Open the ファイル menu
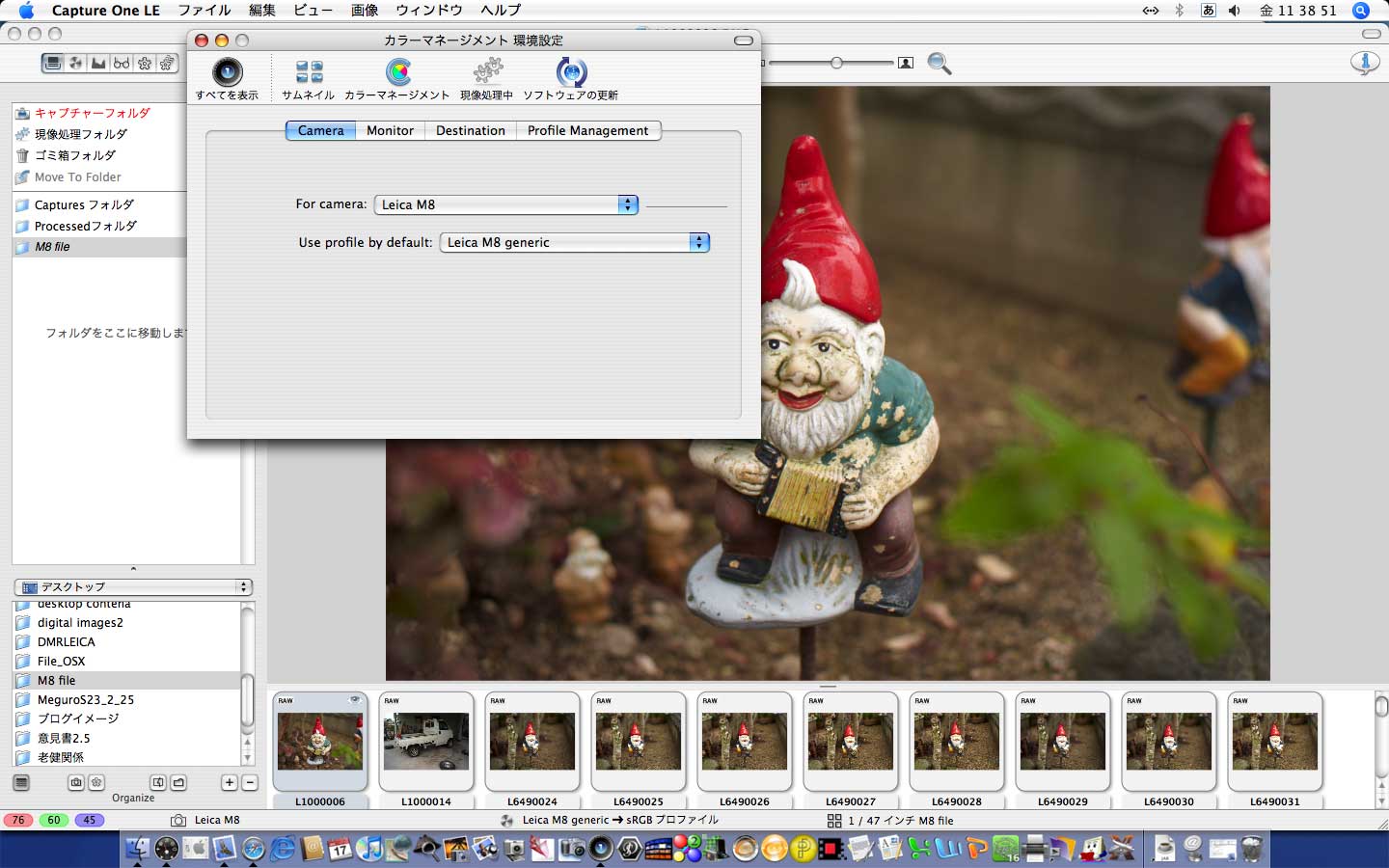The image size is (1389, 868). [204, 11]
